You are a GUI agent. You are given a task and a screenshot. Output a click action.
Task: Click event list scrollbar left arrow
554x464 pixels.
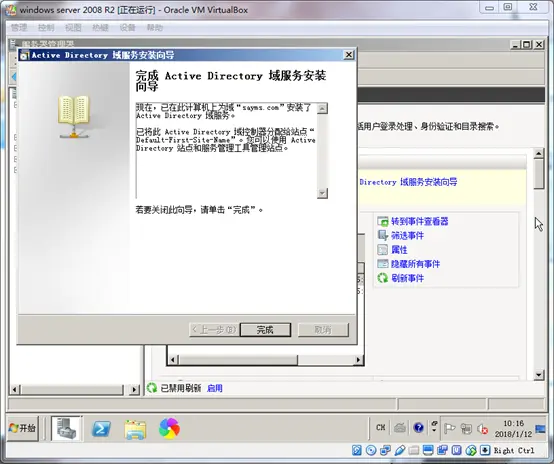point(173,360)
